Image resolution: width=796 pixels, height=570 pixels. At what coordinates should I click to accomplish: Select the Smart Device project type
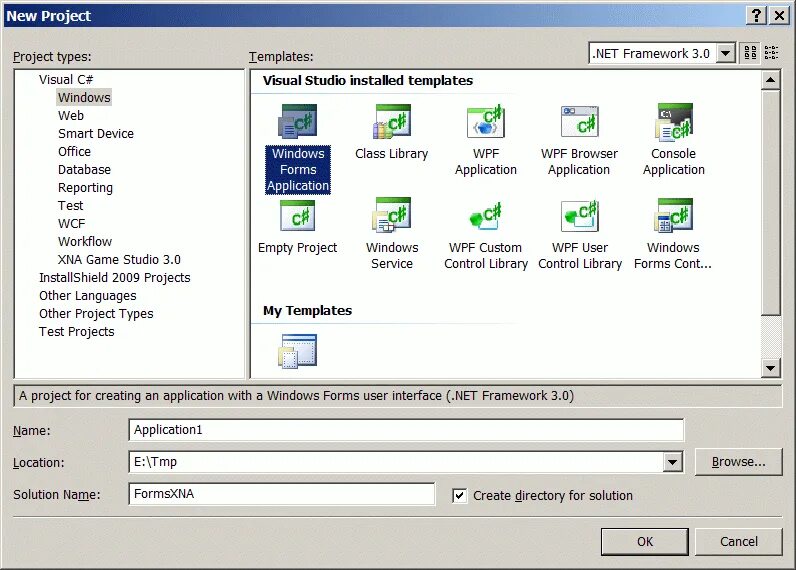(96, 133)
